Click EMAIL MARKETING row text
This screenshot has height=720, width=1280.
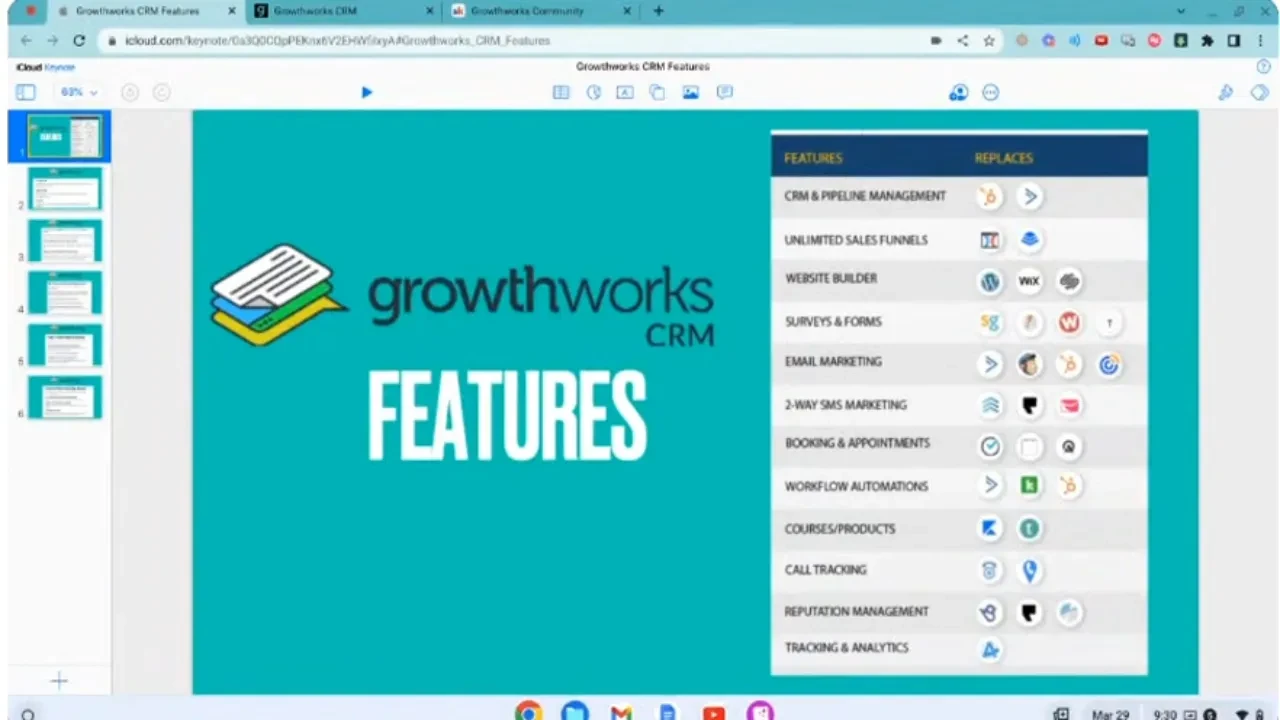point(833,362)
